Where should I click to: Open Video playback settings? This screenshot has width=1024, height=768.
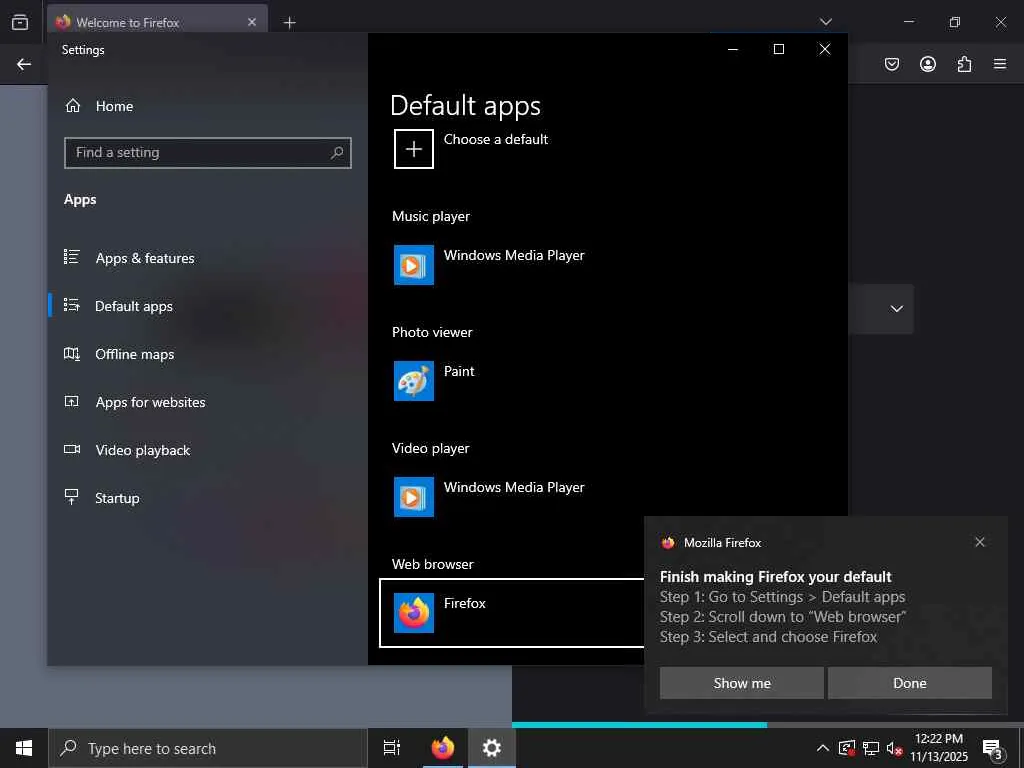click(142, 450)
